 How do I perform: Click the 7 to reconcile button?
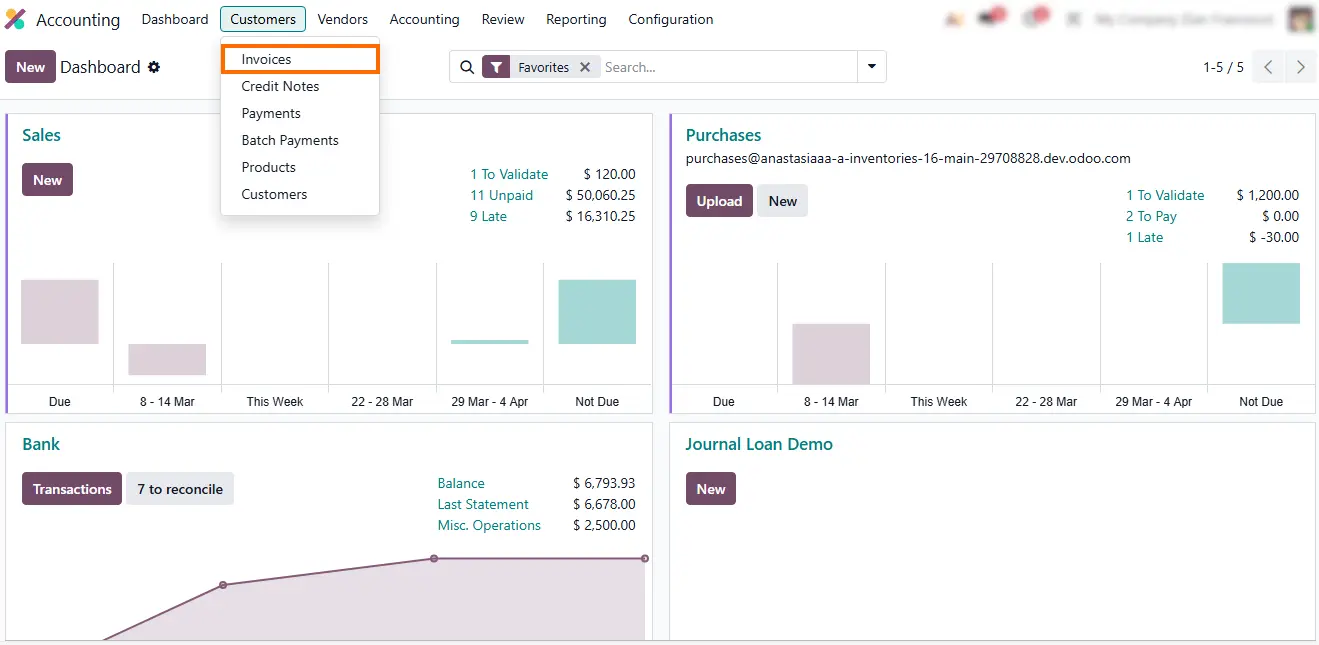(x=180, y=489)
